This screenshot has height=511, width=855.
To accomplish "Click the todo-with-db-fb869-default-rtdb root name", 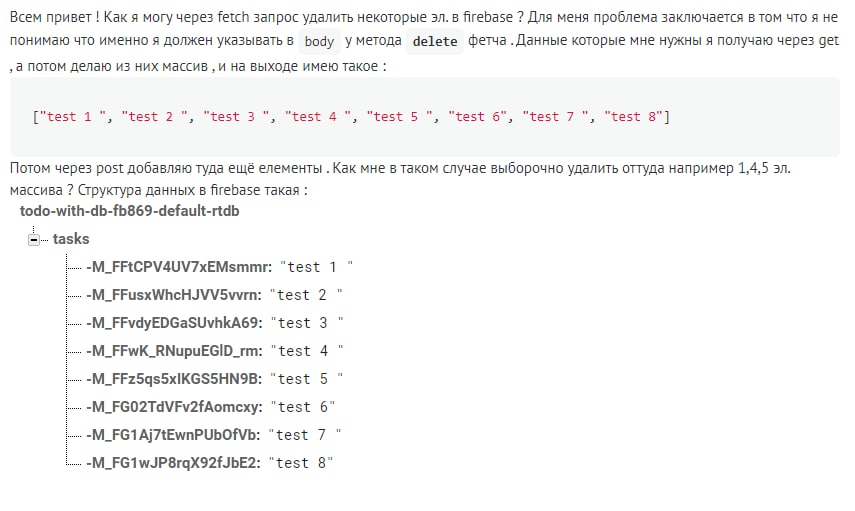I will pos(130,211).
